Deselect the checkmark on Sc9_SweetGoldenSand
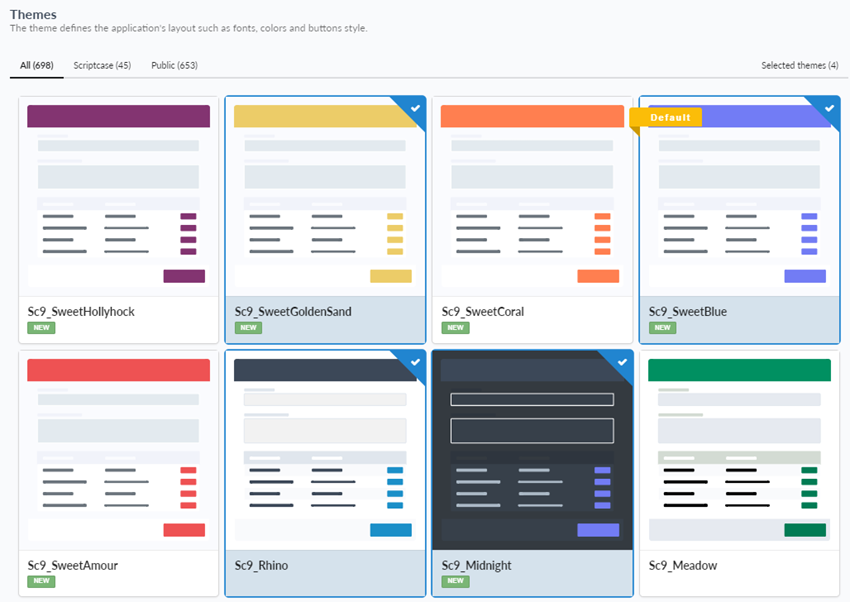The width and height of the screenshot is (850, 602). [414, 109]
